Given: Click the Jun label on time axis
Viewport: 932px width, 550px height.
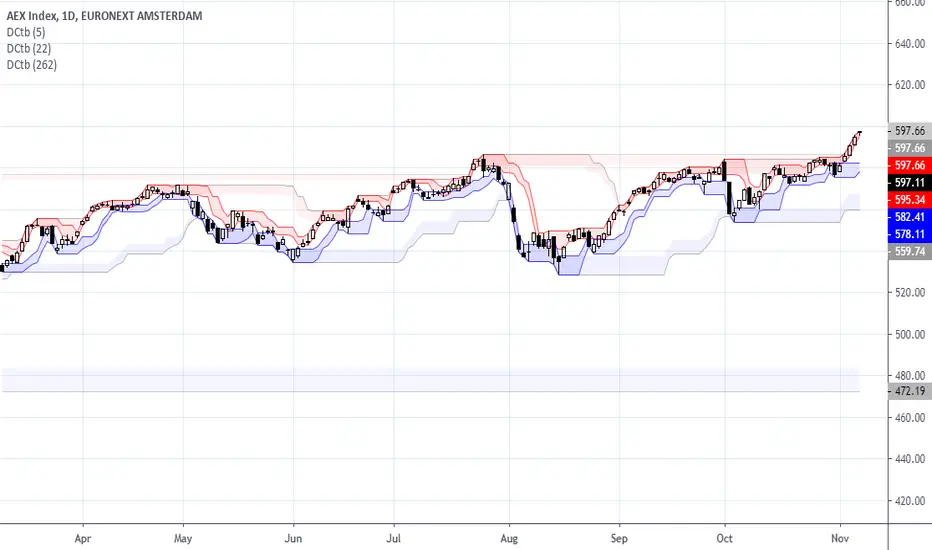Looking at the screenshot, I should (x=293, y=539).
